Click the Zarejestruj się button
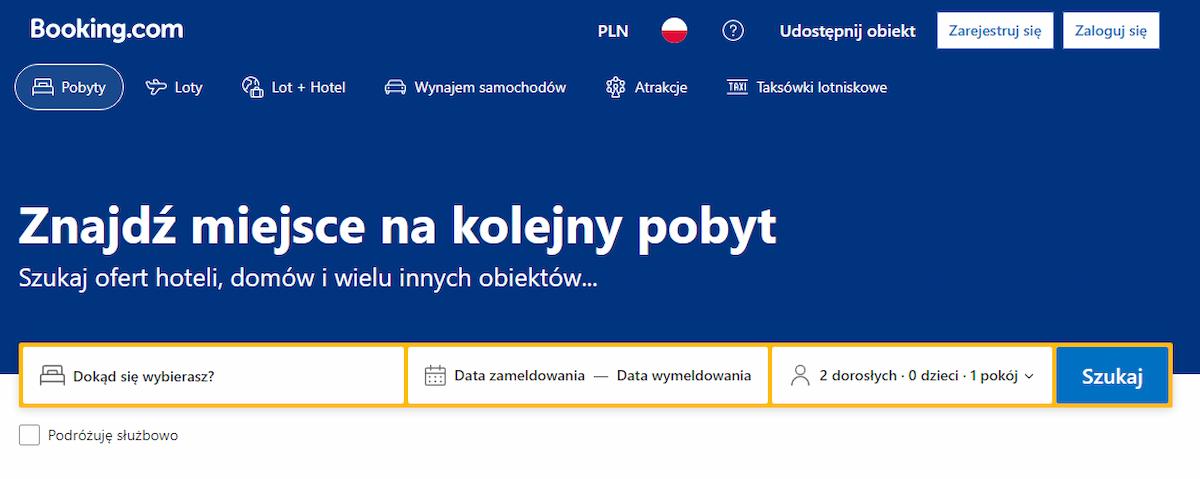 [x=995, y=31]
